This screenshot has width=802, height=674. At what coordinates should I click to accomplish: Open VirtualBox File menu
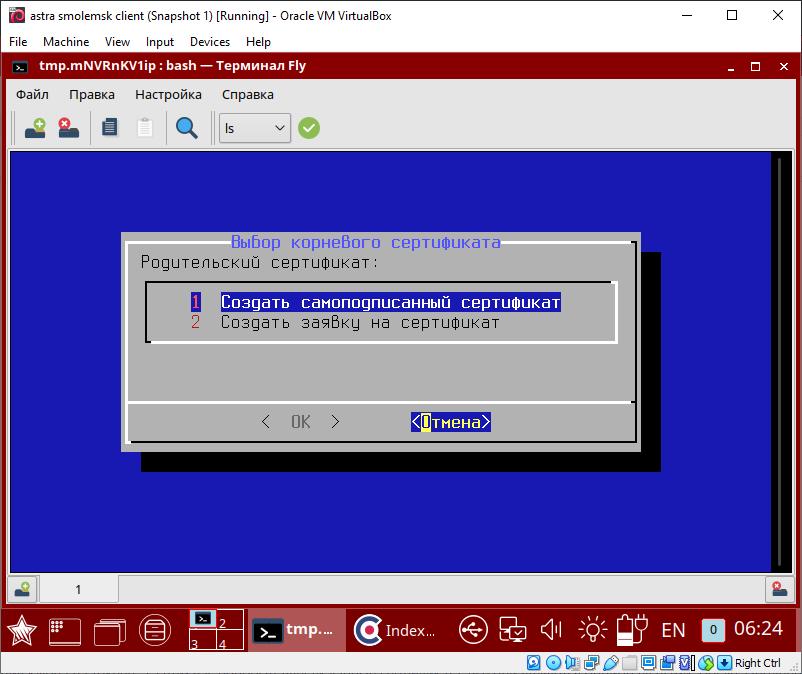[18, 41]
